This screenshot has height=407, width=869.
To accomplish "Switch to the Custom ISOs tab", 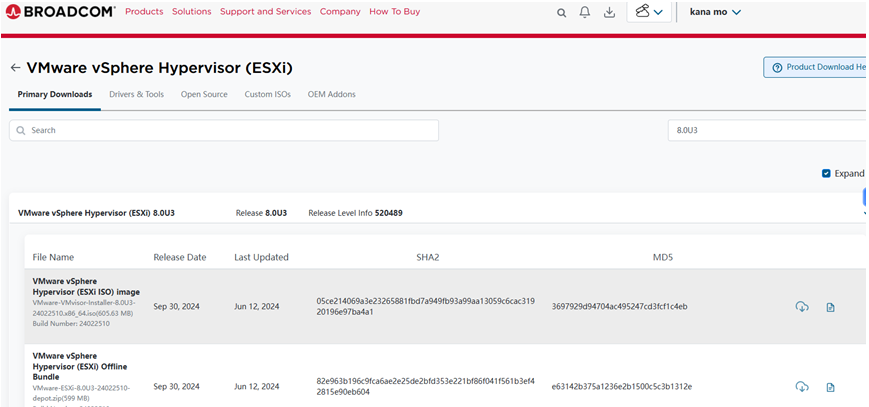I will pos(268,94).
